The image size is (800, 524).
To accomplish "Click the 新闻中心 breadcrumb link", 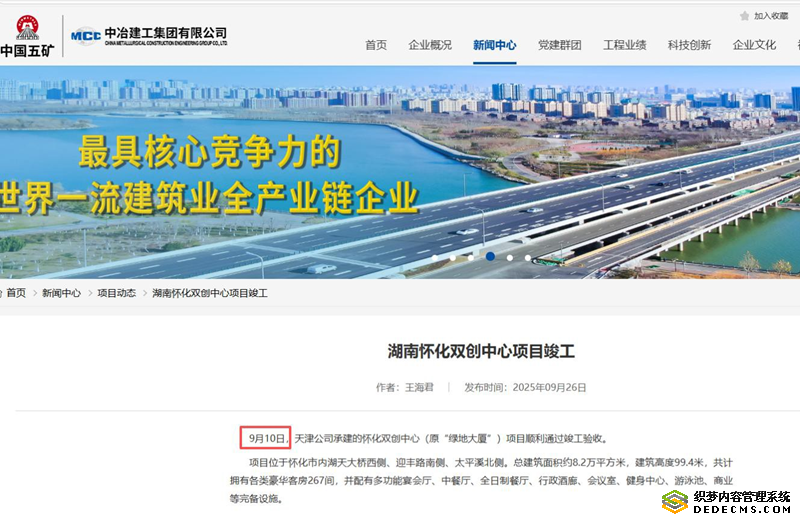I will tap(61, 293).
